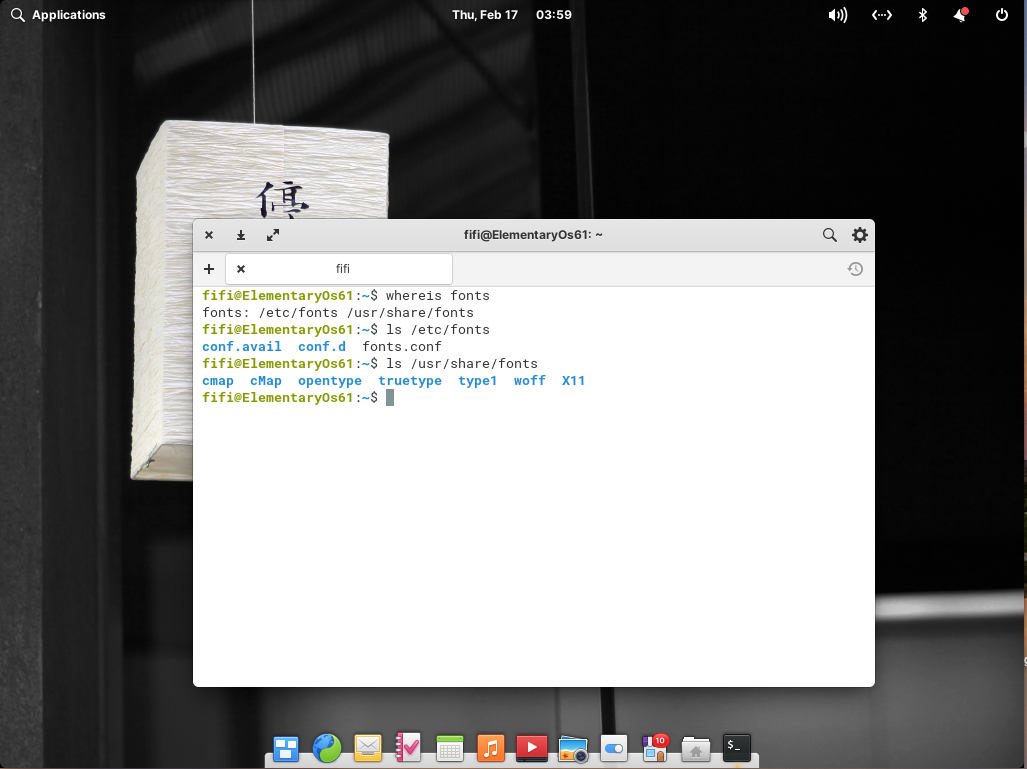Open AppCenter with 10 updates badge
The height and width of the screenshot is (769, 1027).
(655, 747)
